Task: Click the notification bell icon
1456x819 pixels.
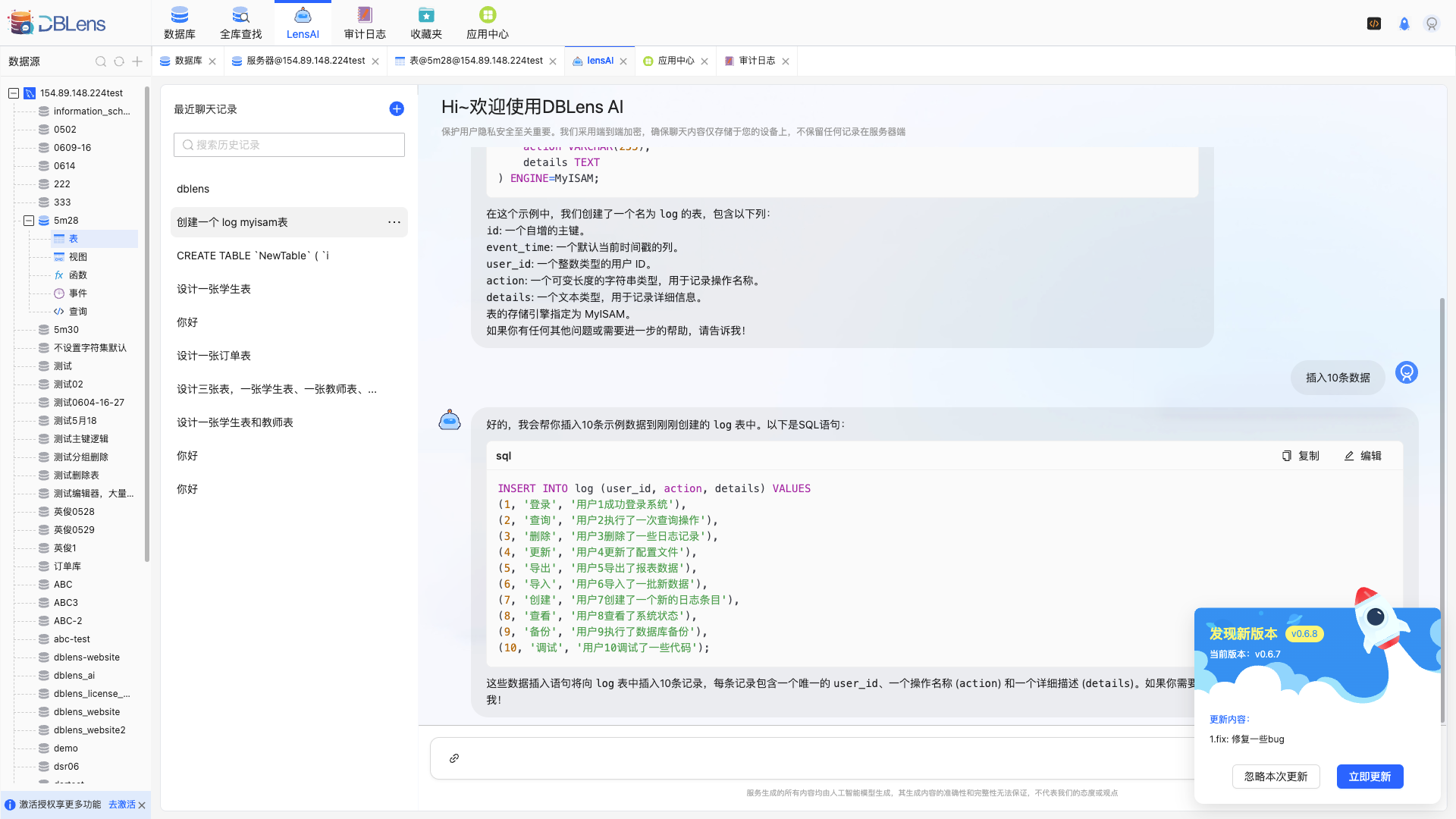Action: (1404, 24)
